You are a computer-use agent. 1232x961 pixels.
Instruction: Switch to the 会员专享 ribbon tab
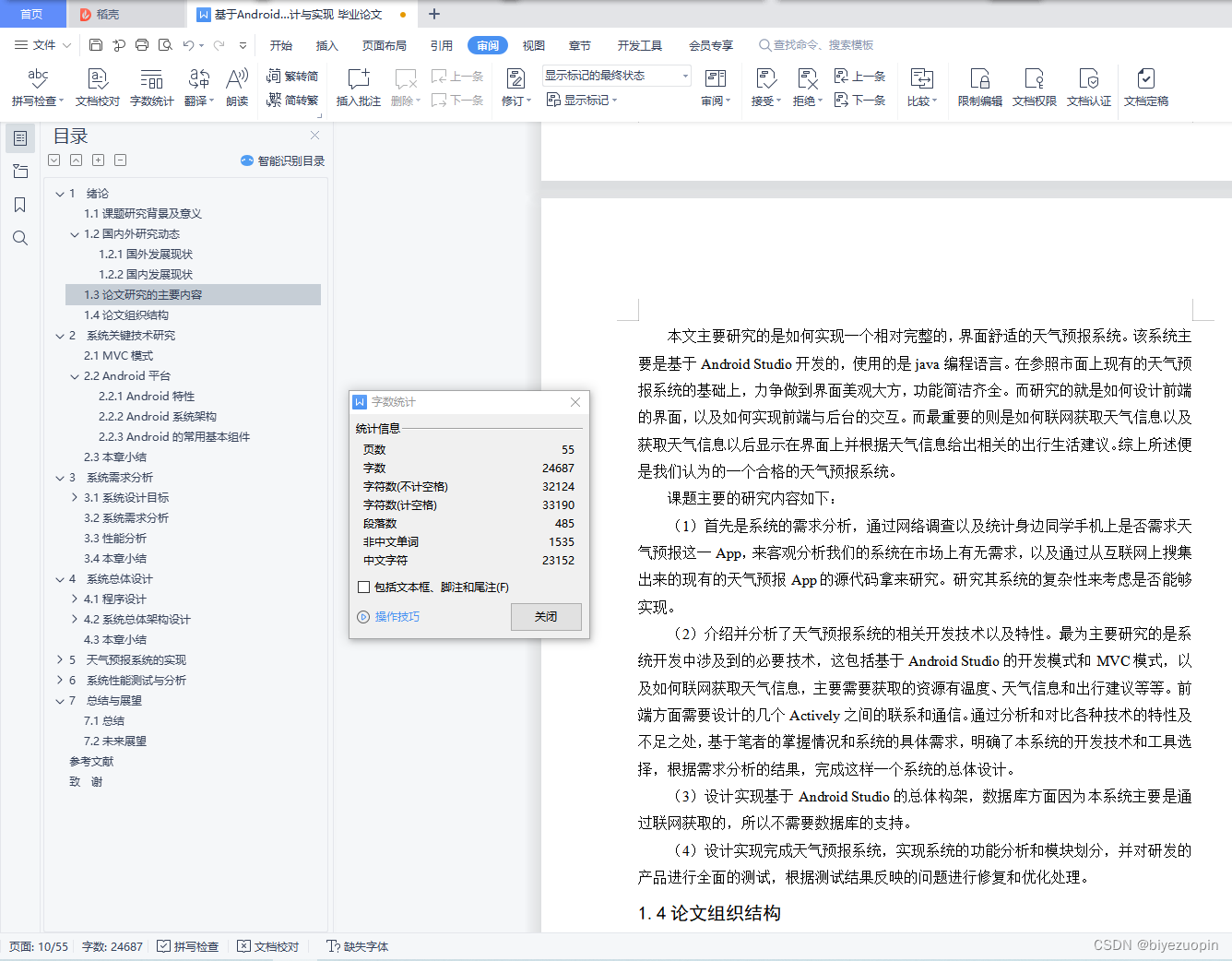coord(711,45)
